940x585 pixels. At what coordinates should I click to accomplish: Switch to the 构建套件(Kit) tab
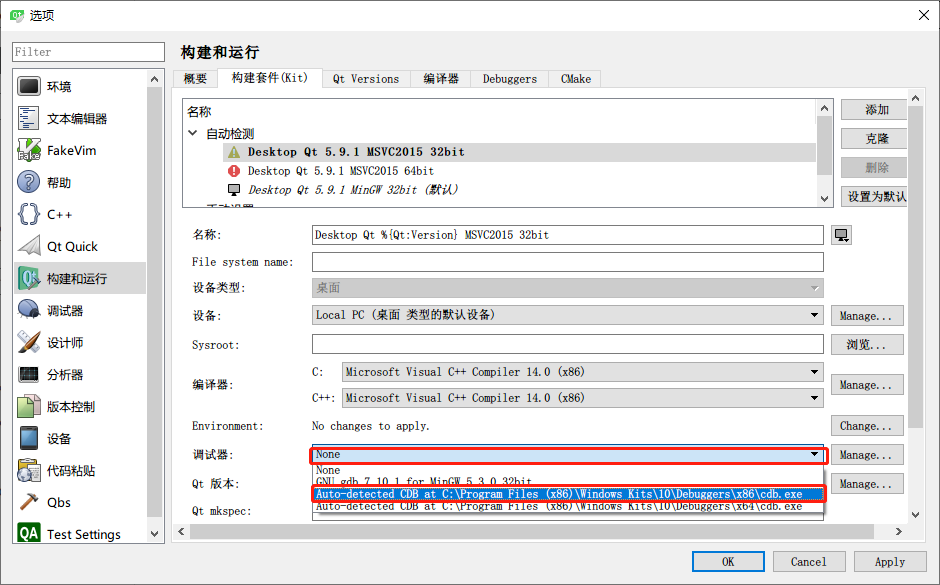tap(270, 77)
